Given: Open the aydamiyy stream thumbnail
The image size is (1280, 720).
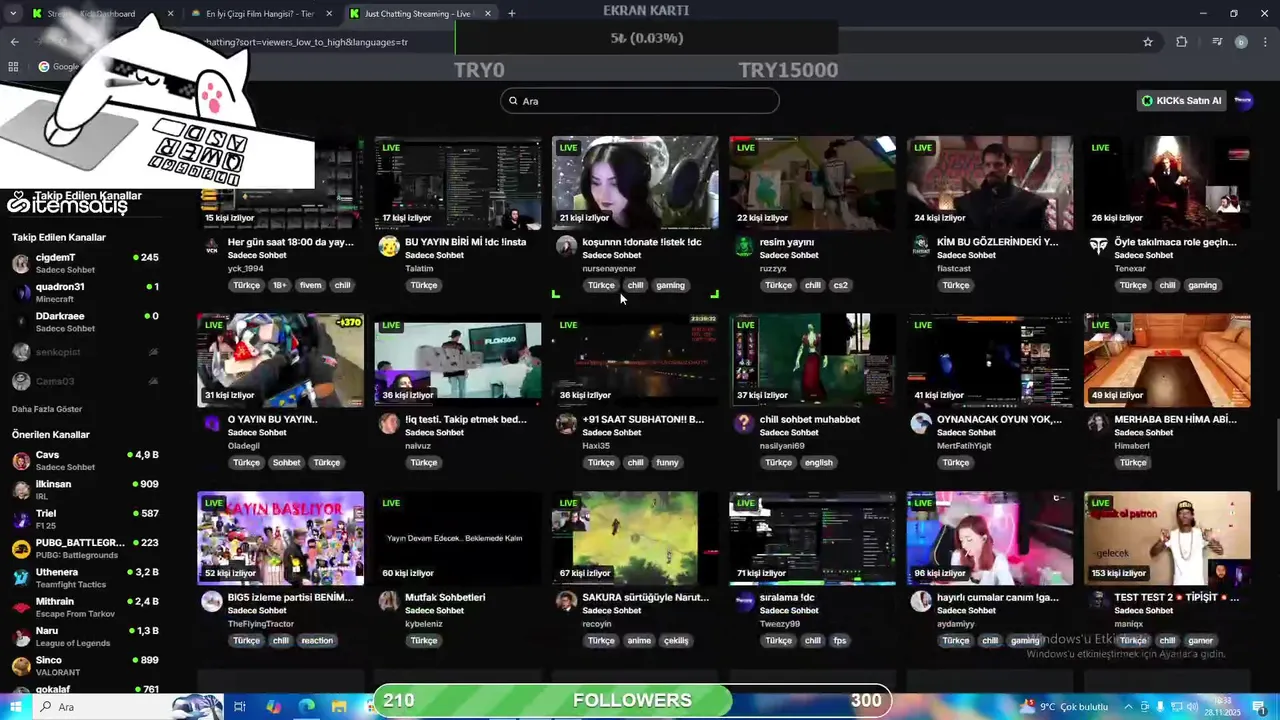Looking at the screenshot, I should tap(989, 538).
